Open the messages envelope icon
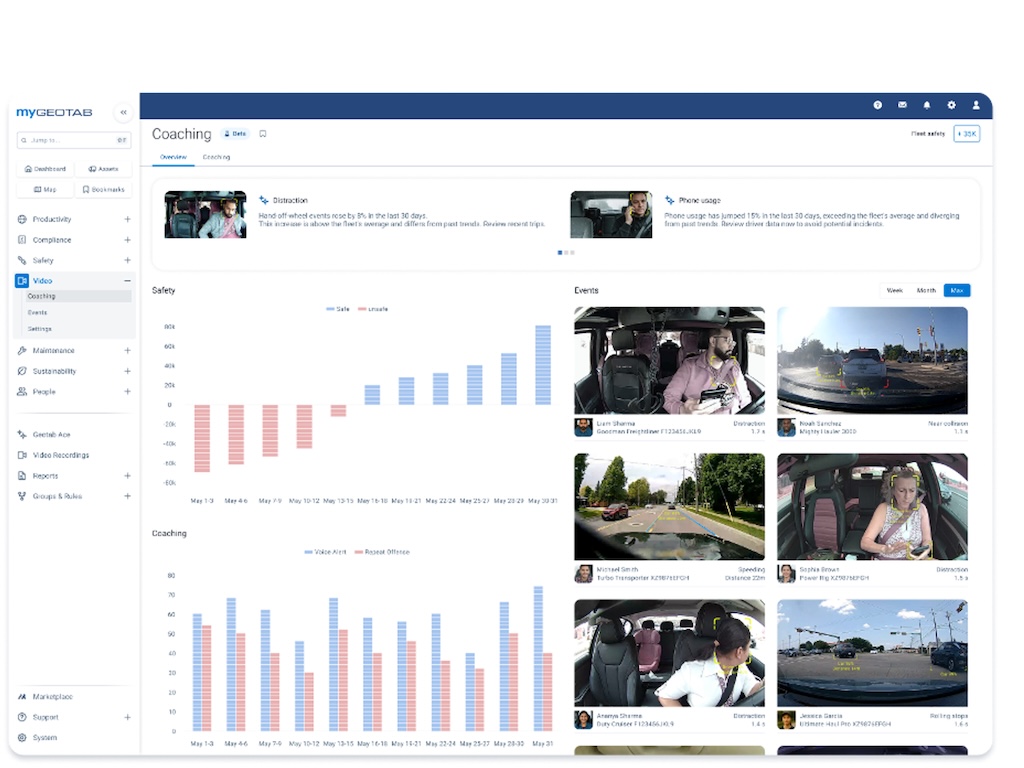Image resolution: width=1024 pixels, height=768 pixels. (903, 104)
